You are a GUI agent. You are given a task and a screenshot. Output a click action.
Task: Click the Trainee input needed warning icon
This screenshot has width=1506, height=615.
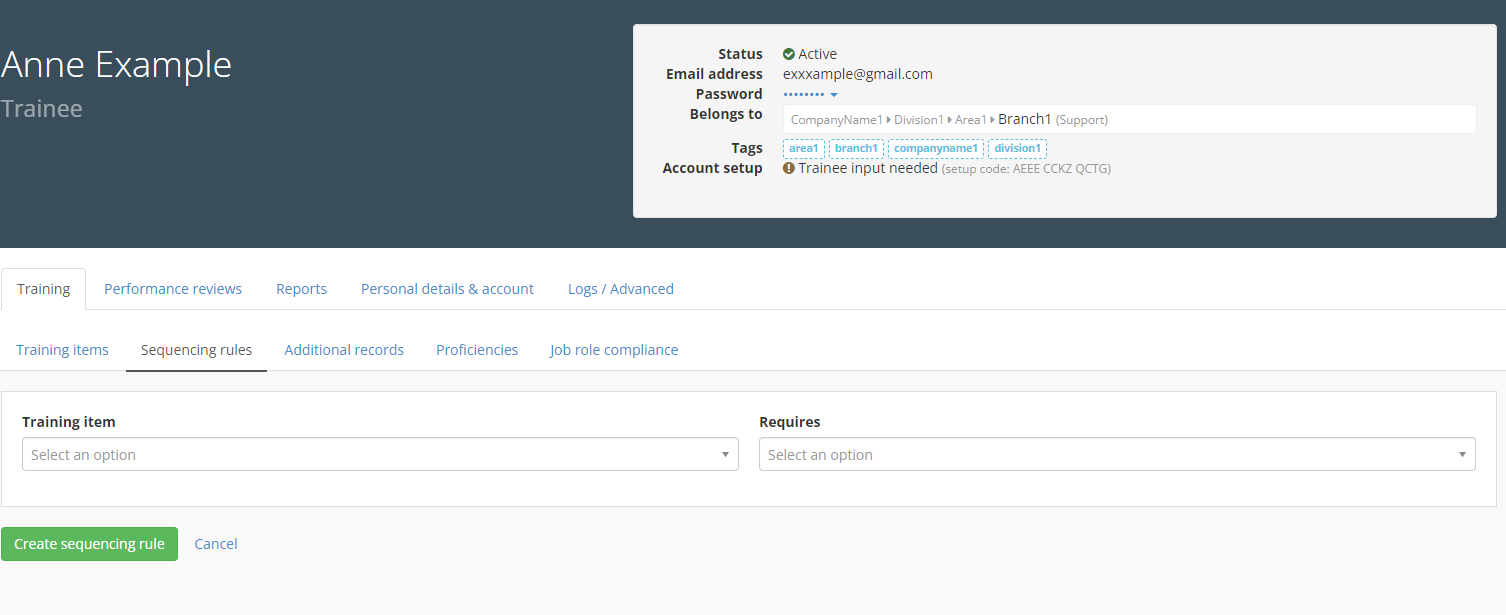pyautogui.click(x=788, y=168)
